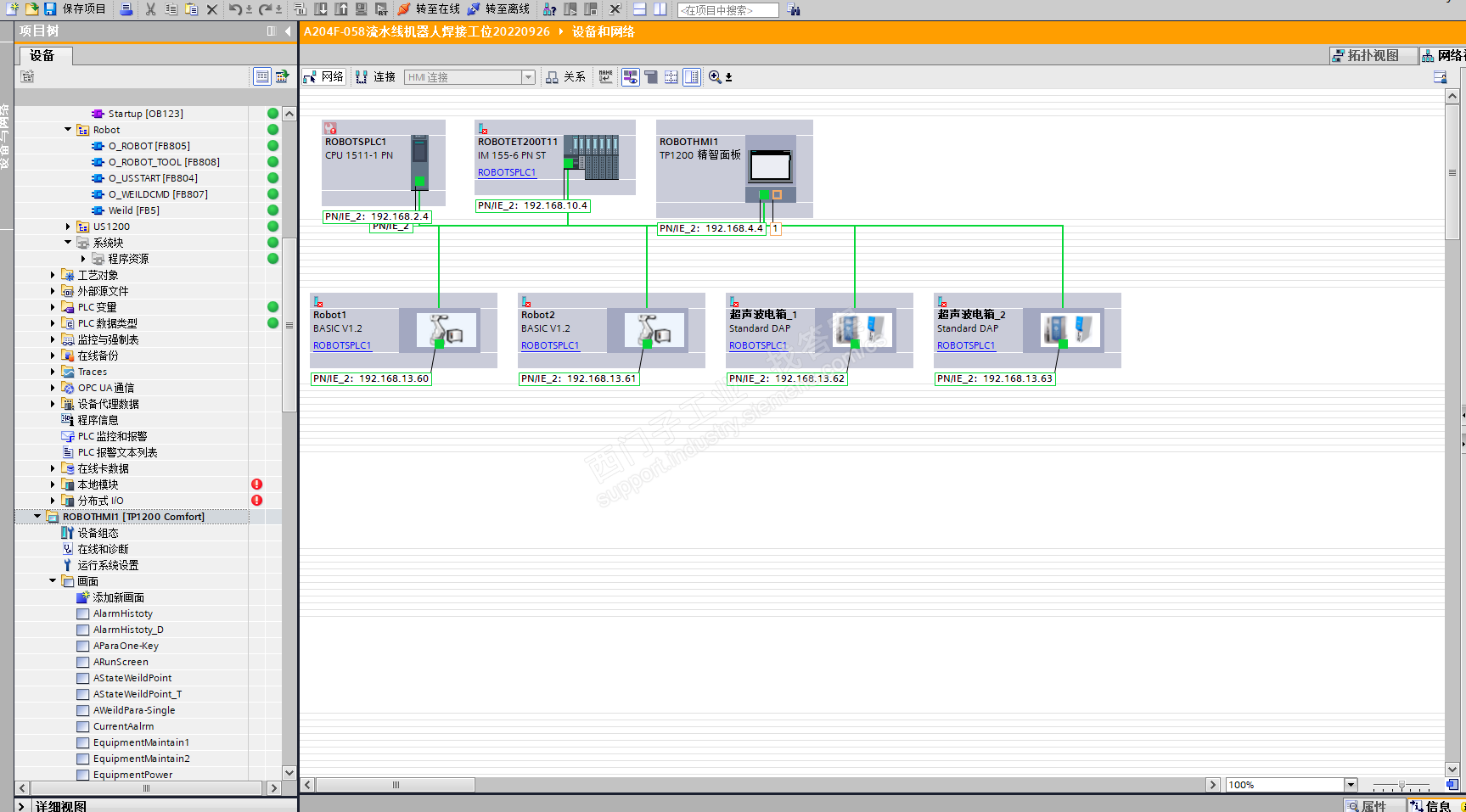Click the project search input field
The height and width of the screenshot is (812, 1466).
pyautogui.click(x=727, y=10)
